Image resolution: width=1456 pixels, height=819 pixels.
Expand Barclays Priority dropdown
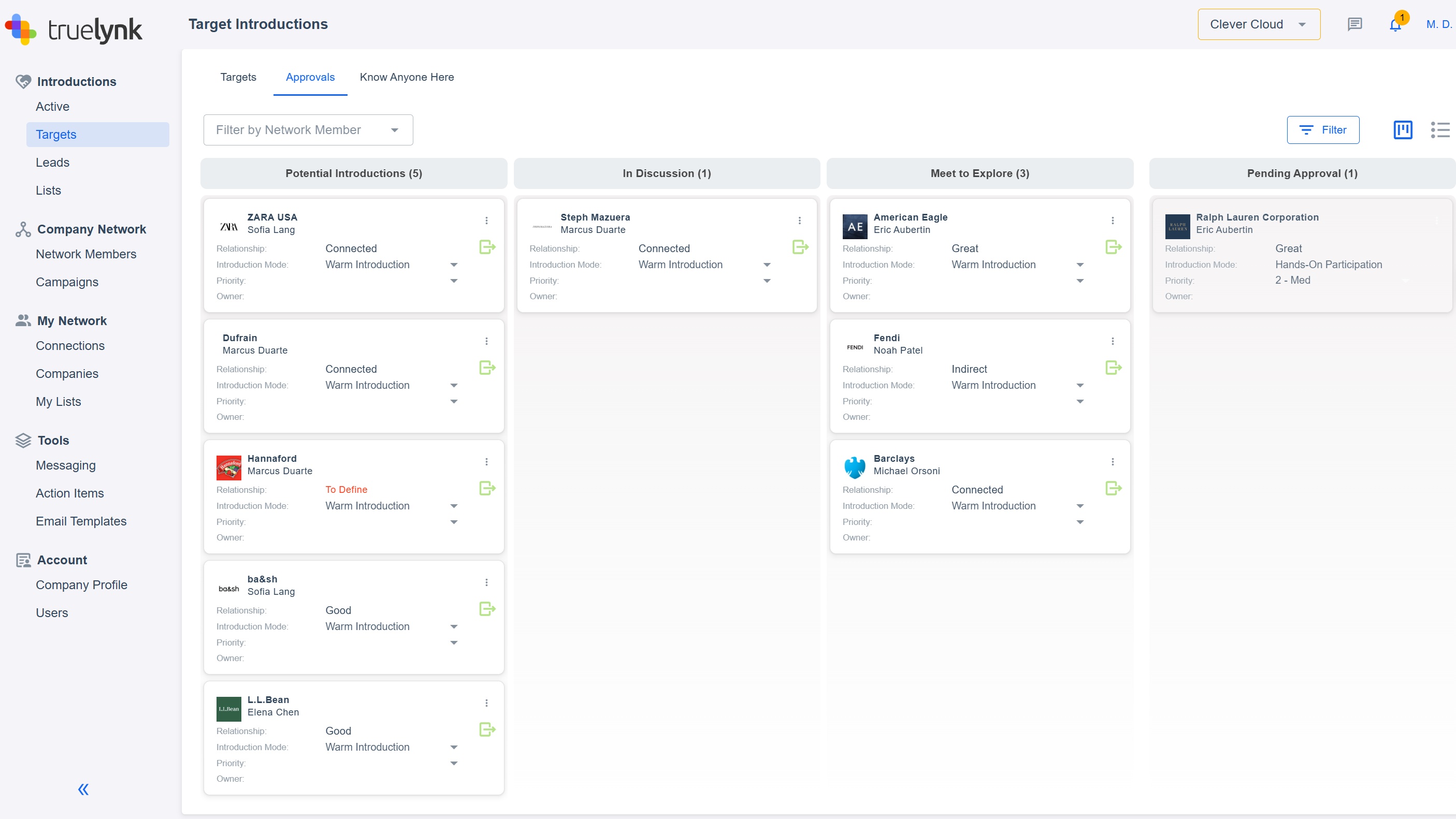coord(1080,522)
